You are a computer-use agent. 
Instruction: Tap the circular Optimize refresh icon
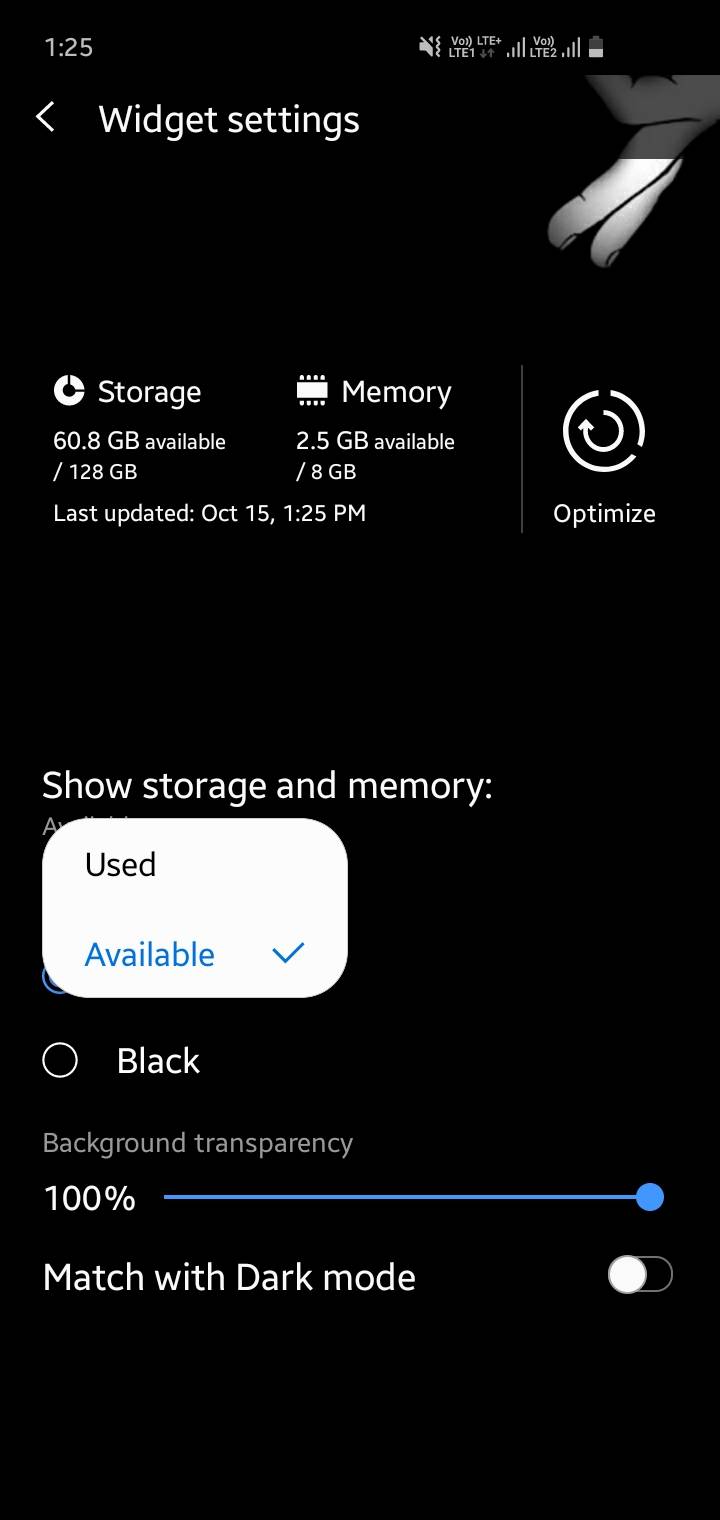click(604, 430)
